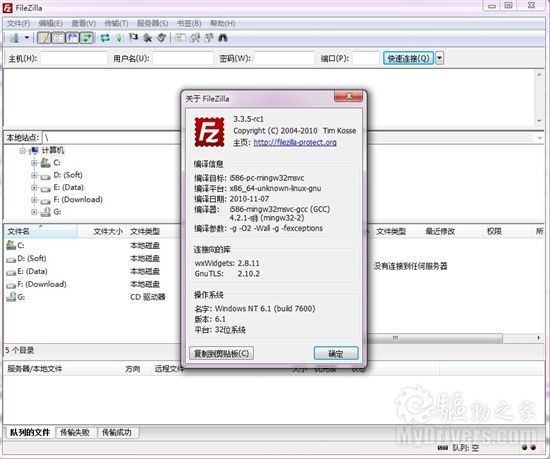550x459 pixels.
Task: Click the 复制到剪贴板(C) button
Action: [x=222, y=353]
